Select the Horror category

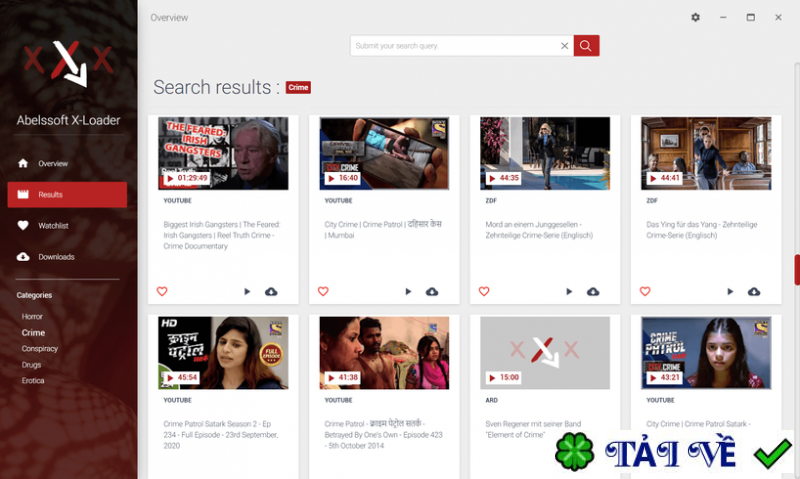[32, 316]
